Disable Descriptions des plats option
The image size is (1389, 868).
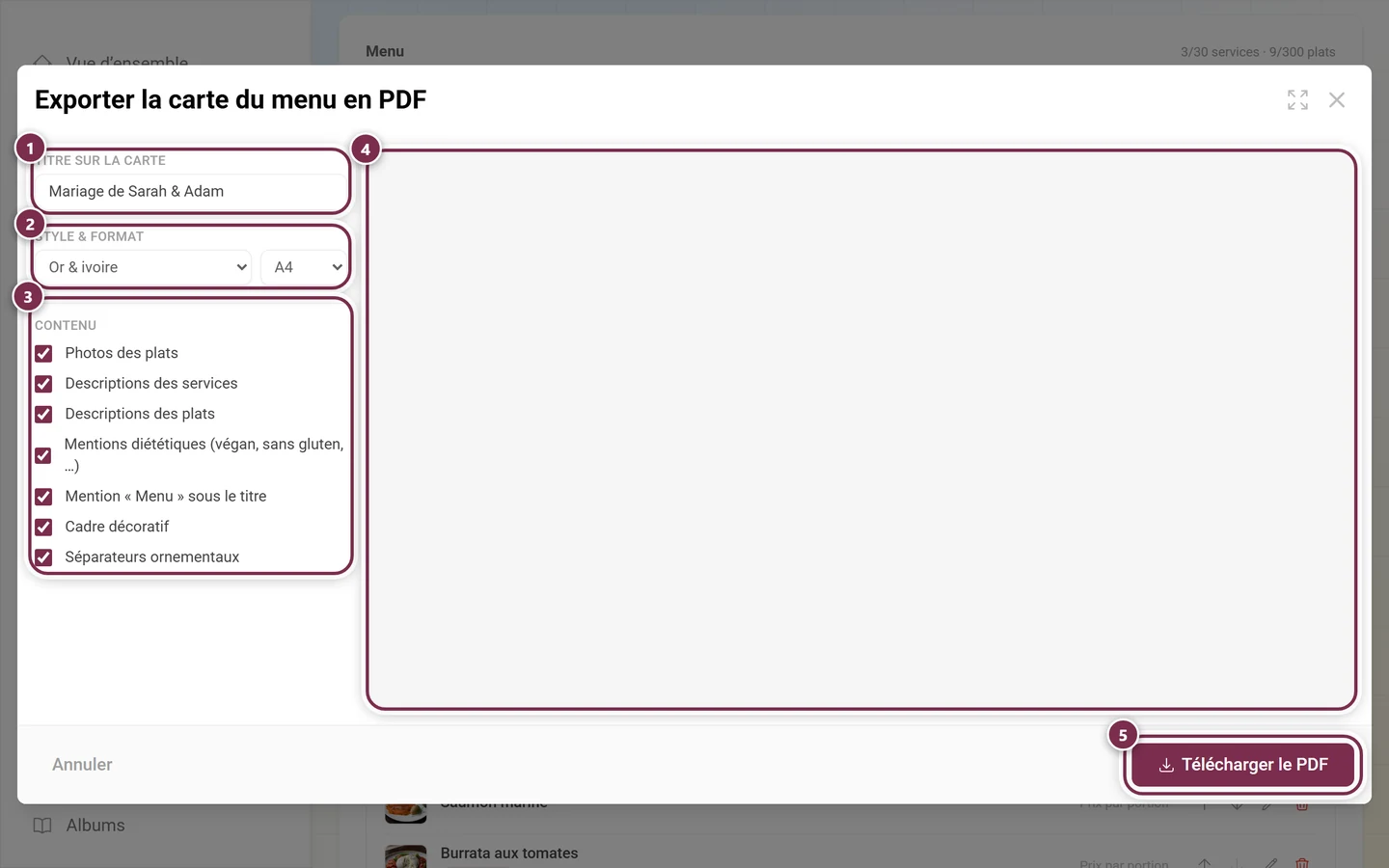coord(43,414)
